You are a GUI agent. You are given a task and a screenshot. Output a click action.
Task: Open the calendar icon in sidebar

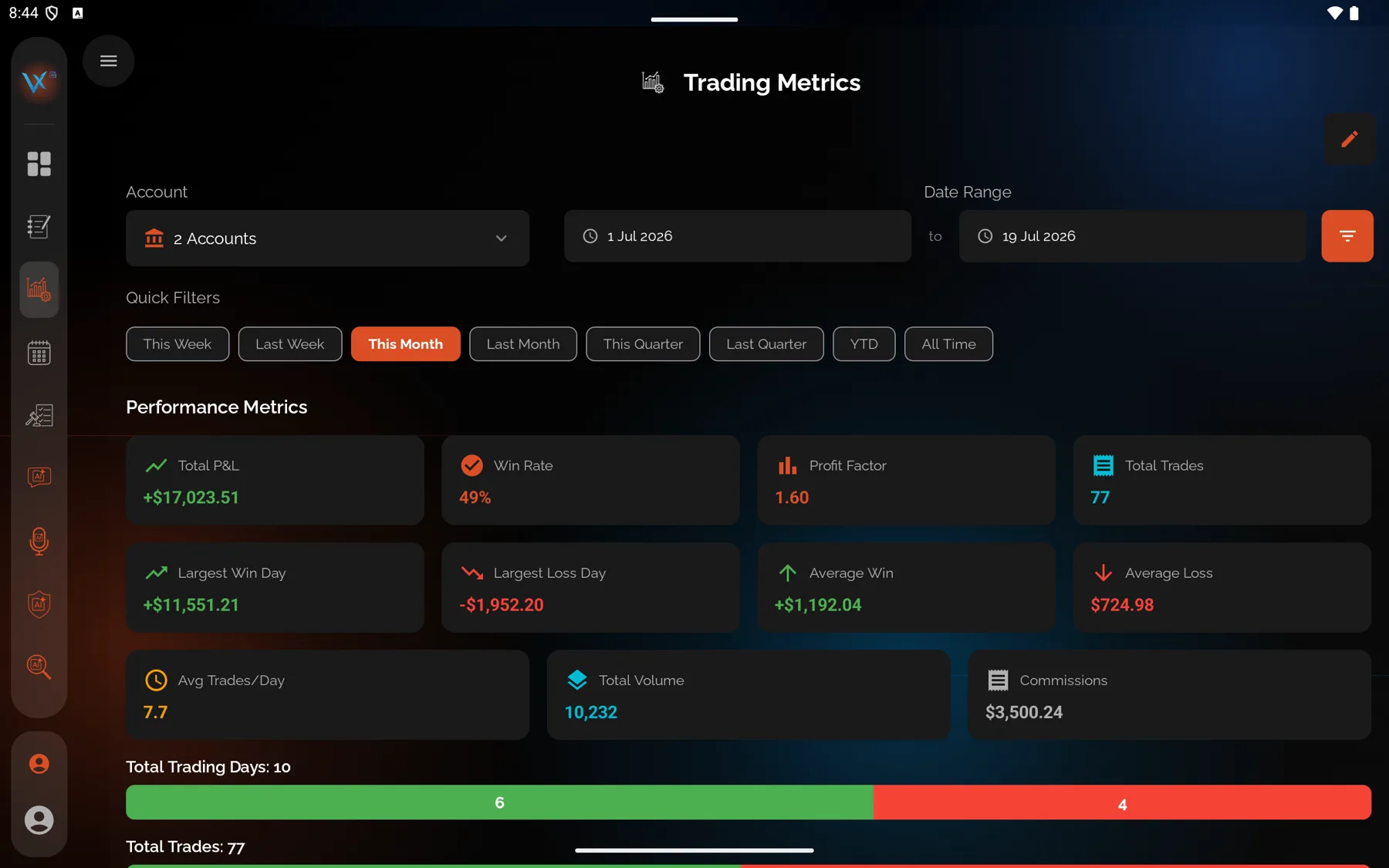pos(39,353)
